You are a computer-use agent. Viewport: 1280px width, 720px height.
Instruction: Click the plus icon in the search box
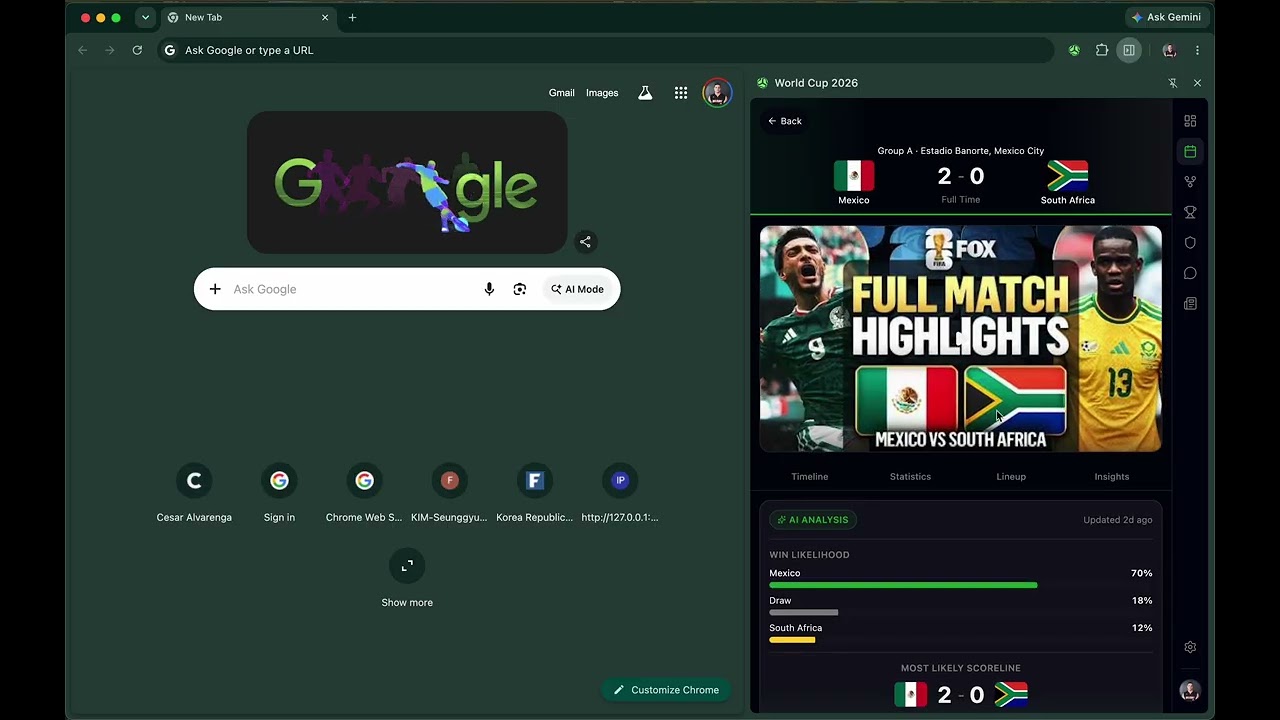click(x=215, y=289)
